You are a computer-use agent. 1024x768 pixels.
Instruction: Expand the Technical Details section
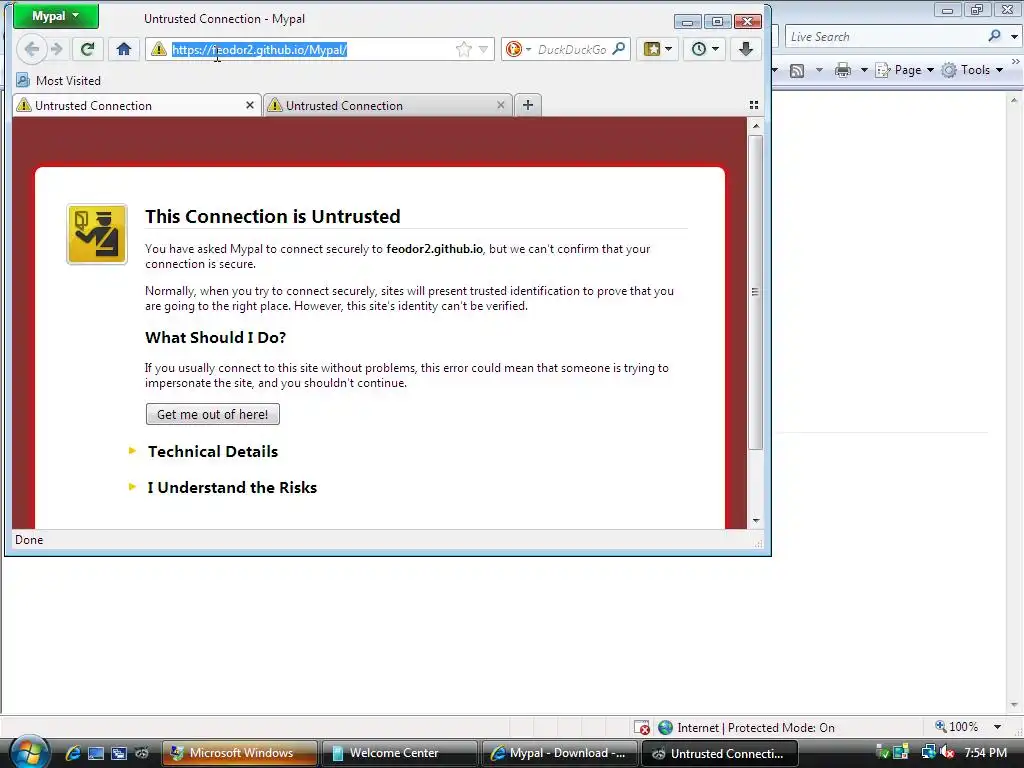(212, 451)
